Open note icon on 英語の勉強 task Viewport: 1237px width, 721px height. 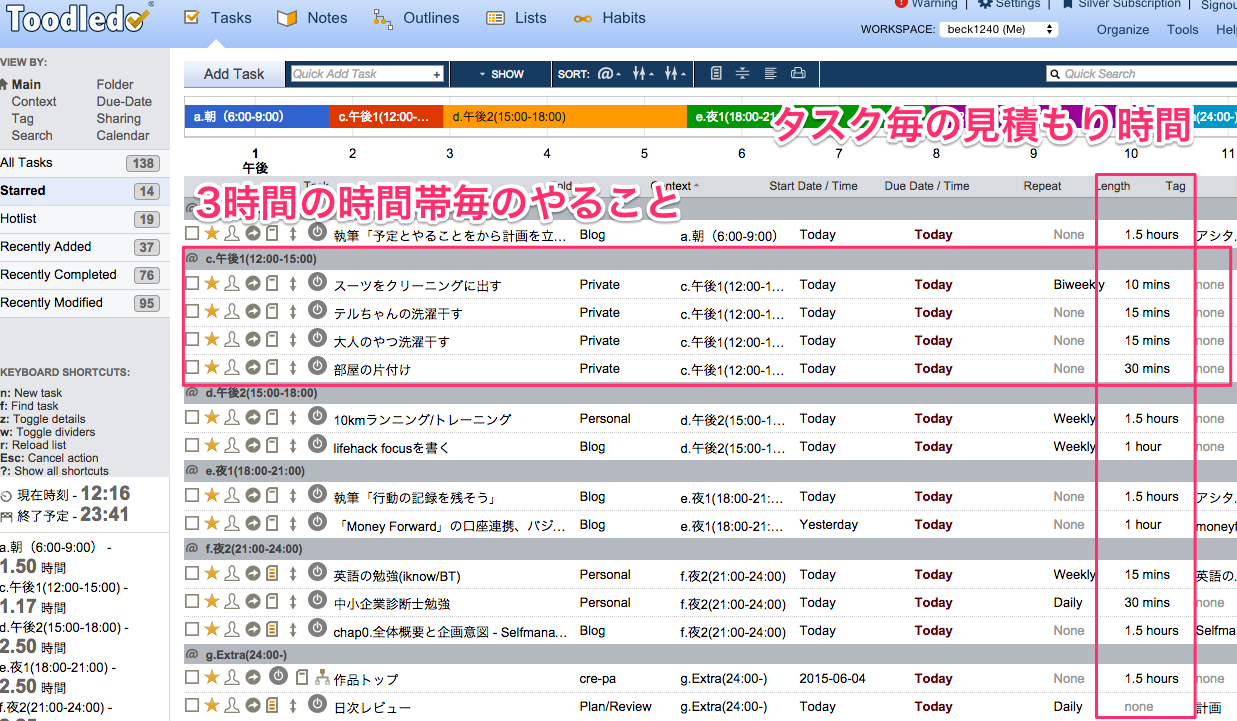272,575
